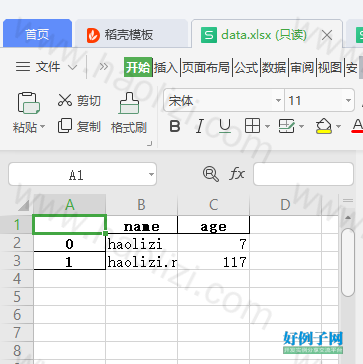The width and height of the screenshot is (363, 364).
Task: Expand the 文件 menu arrow
Action: [x=73, y=67]
